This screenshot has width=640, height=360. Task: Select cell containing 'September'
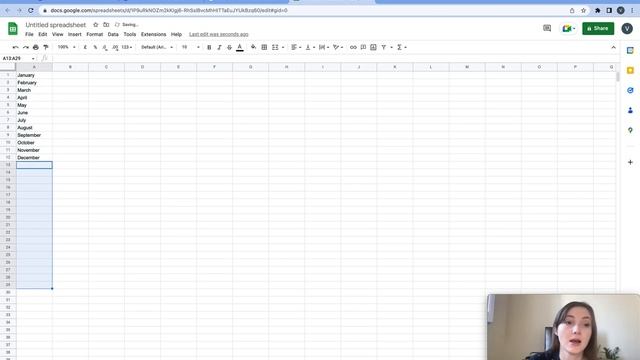click(x=34, y=135)
